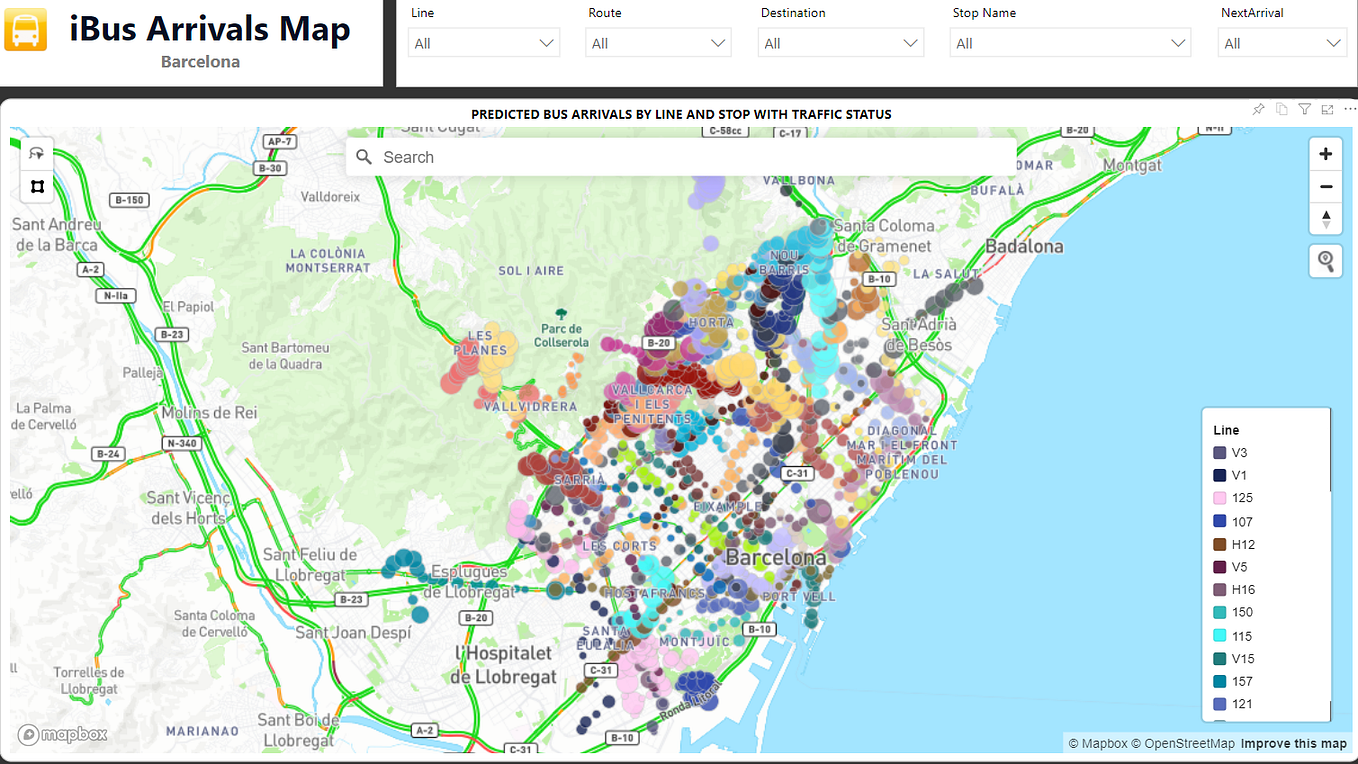This screenshot has width=1358, height=764.
Task: Click the Mapbox logo on the map
Action: pos(62,735)
